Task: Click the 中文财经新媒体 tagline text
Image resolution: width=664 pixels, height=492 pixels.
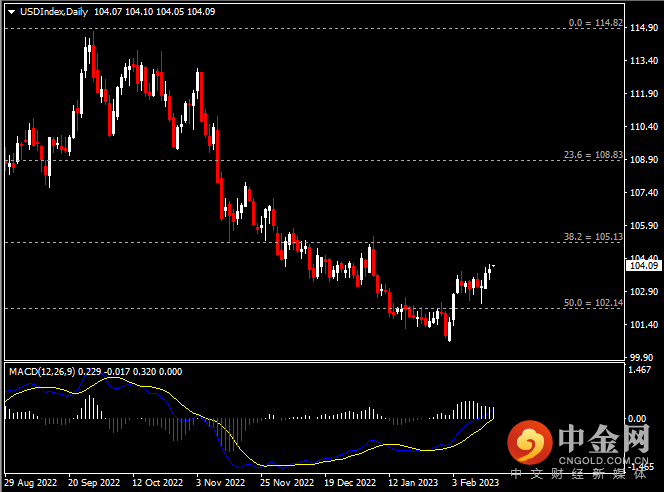Action: (x=580, y=474)
